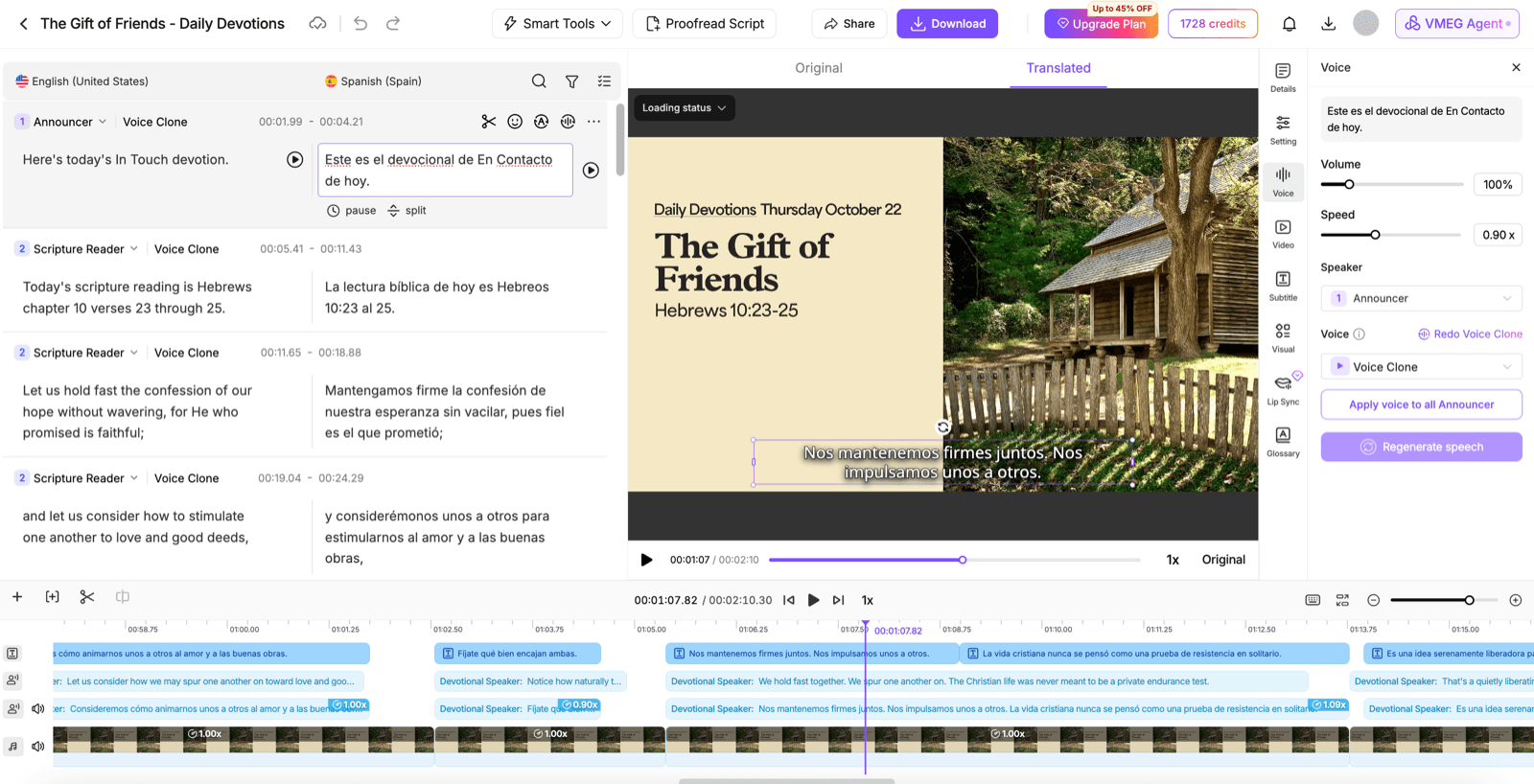The height and width of the screenshot is (784, 1534).
Task: Open the Video side panel
Action: point(1283,234)
